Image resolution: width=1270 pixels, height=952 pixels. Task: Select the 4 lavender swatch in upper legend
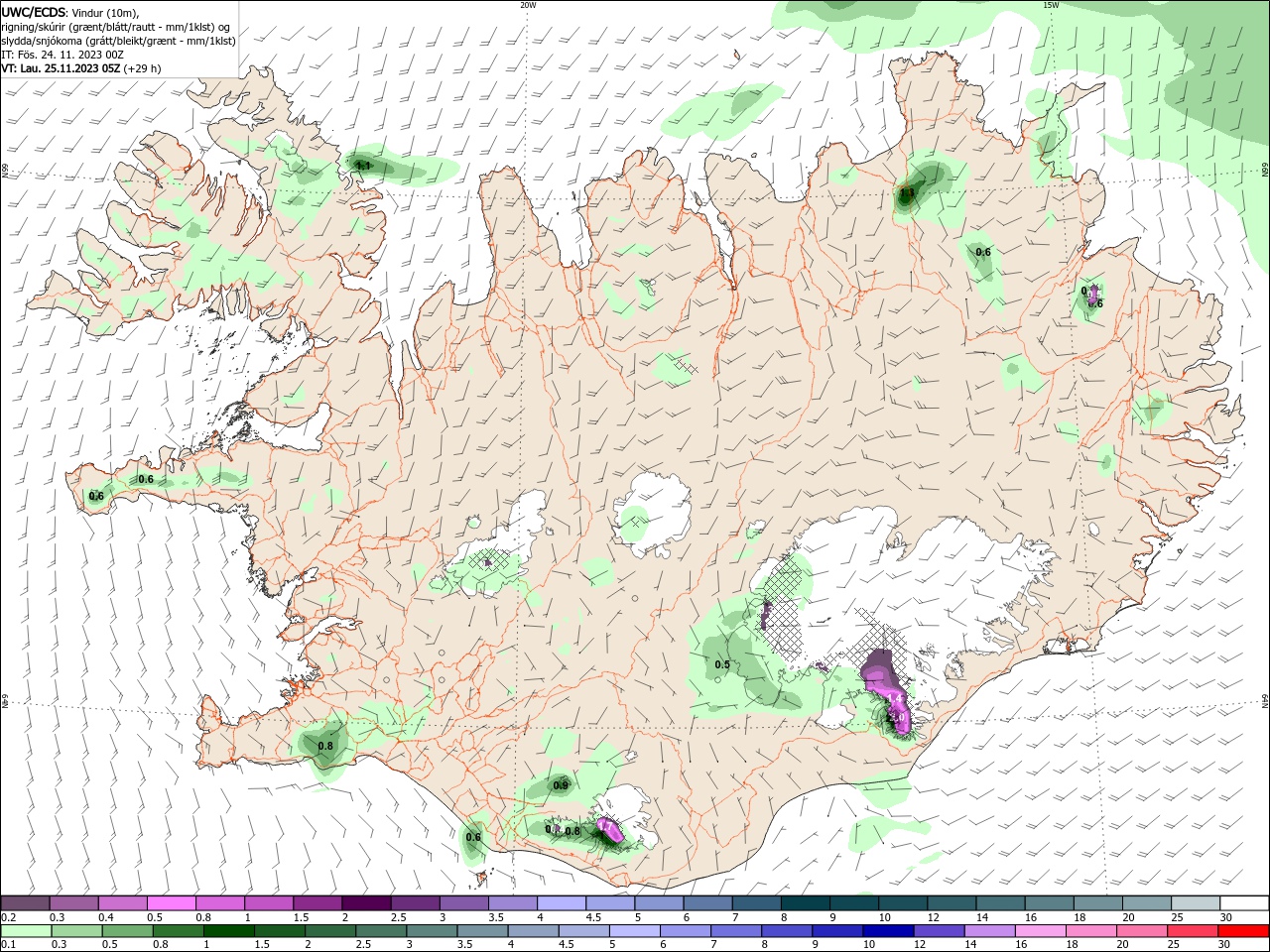click(562, 903)
